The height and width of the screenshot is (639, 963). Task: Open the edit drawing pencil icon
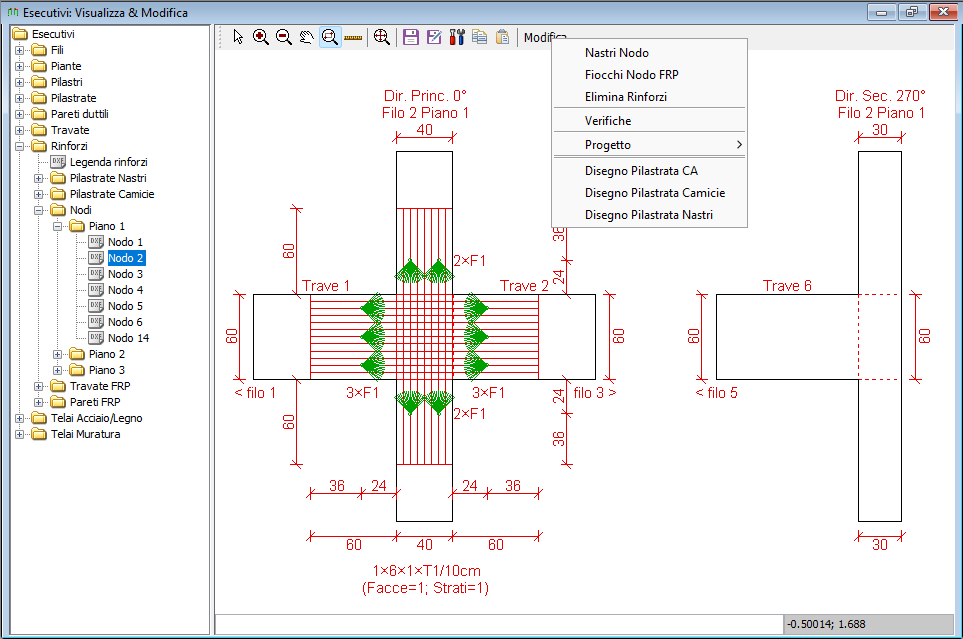(434, 37)
